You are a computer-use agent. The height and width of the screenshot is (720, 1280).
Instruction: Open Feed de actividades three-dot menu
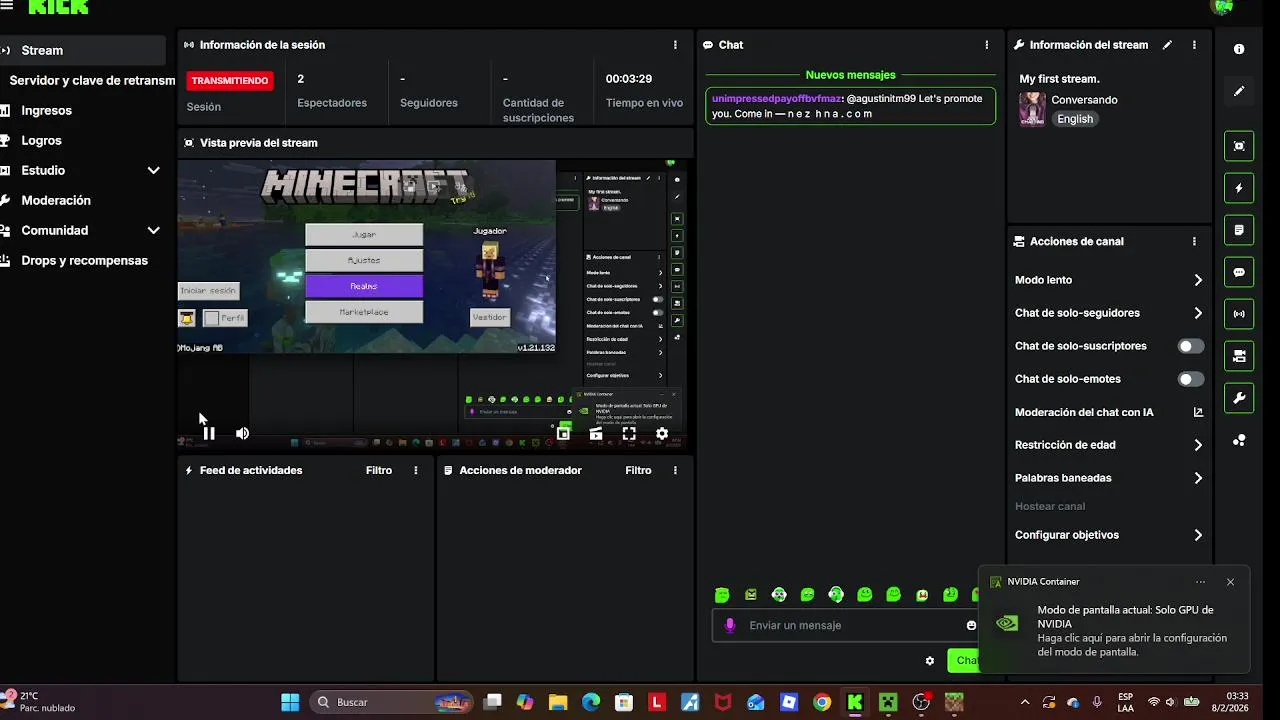pos(416,470)
